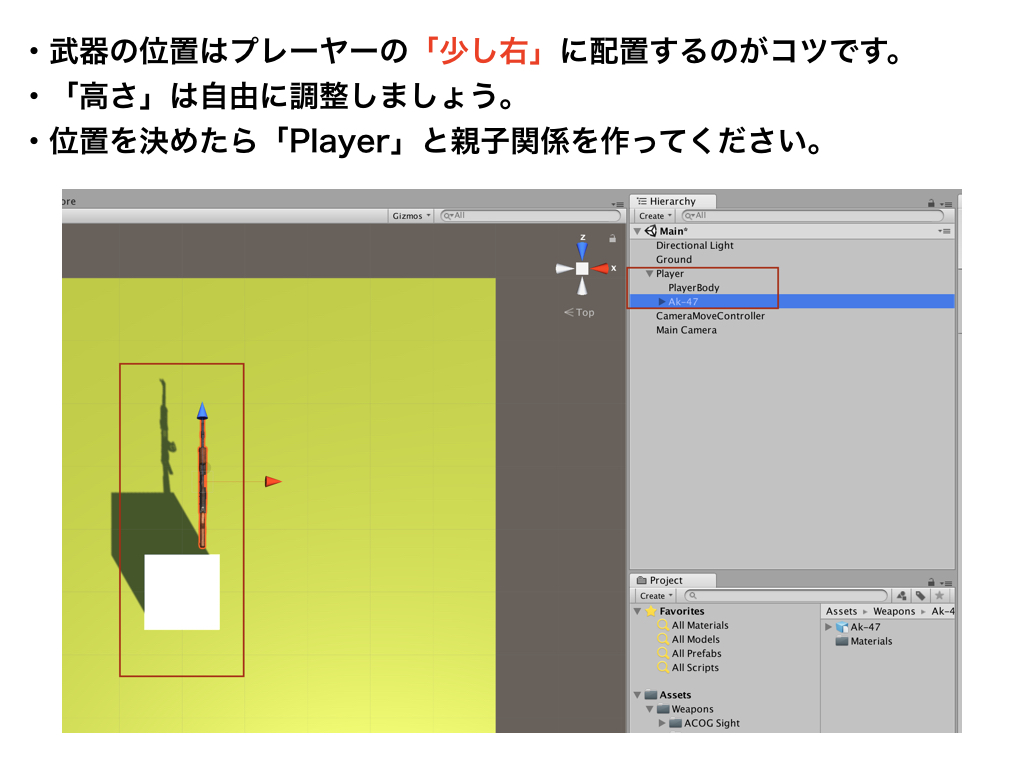Select the Player row in Hierarchy
This screenshot has width=1024, height=768.
coord(791,274)
